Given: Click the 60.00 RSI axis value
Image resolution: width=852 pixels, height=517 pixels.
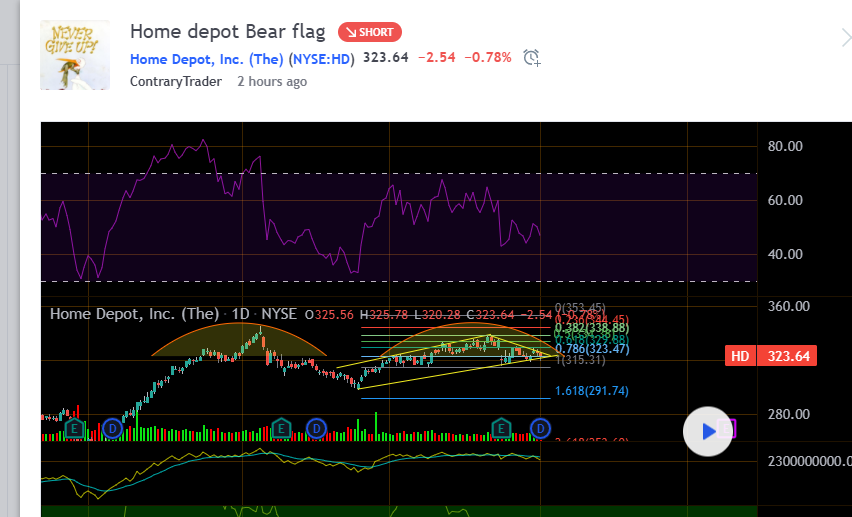Looking at the screenshot, I should click(x=785, y=201).
